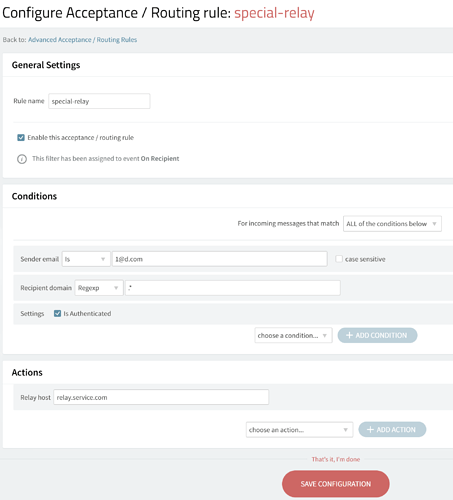The height and width of the screenshot is (500, 453).
Task: Uncheck the Is Authenticated setting
Action: click(x=58, y=313)
